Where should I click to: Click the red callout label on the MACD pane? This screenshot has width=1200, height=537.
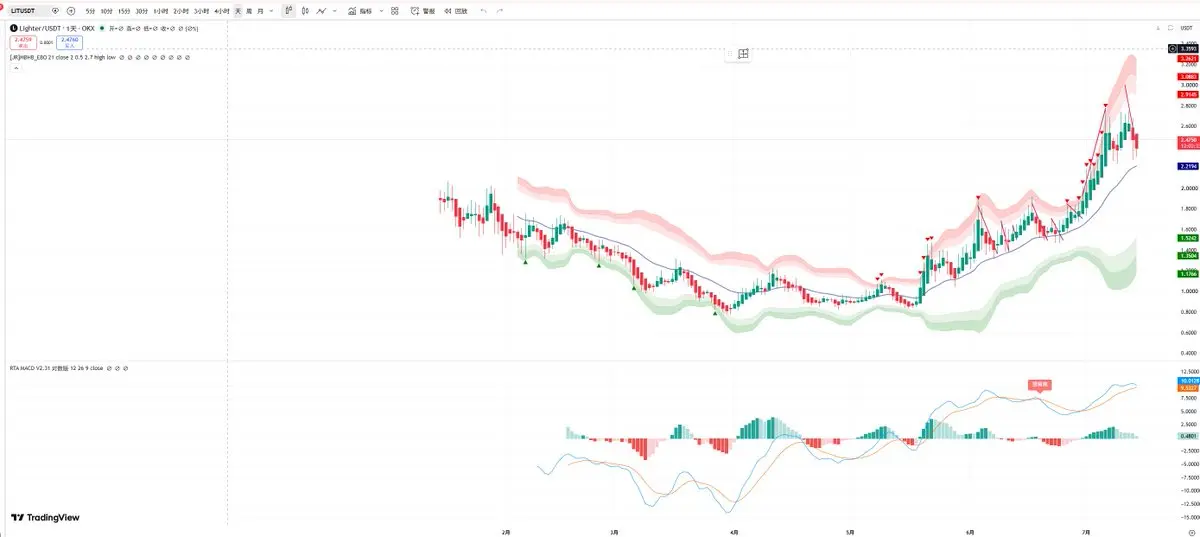pyautogui.click(x=1040, y=384)
